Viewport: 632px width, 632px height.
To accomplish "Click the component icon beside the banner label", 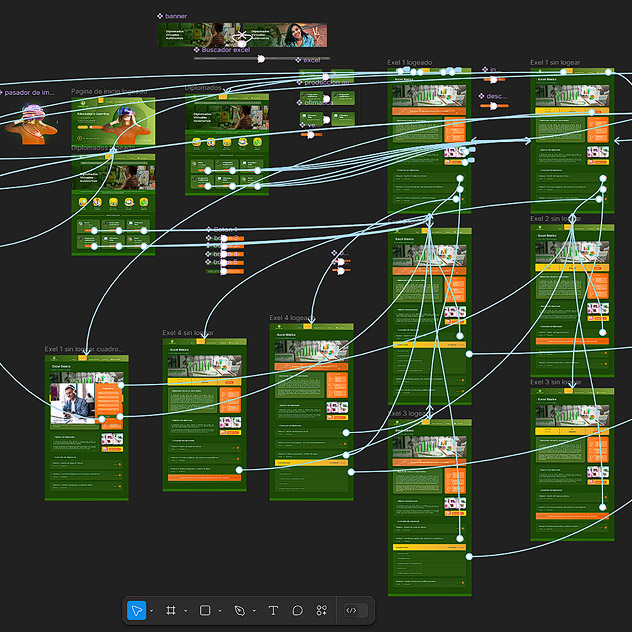I will pos(161,16).
